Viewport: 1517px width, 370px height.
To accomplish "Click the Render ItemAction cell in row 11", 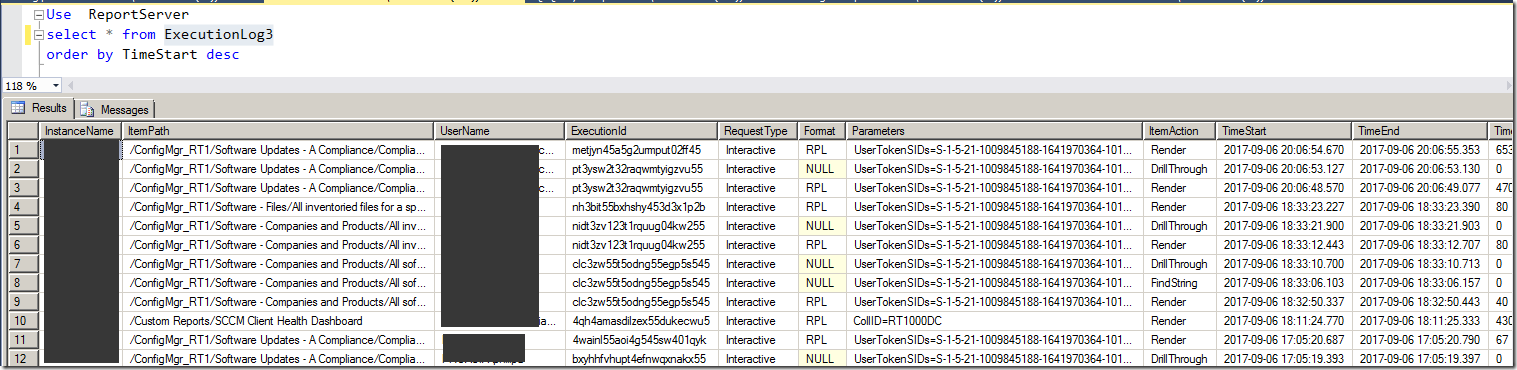I will [1180, 340].
